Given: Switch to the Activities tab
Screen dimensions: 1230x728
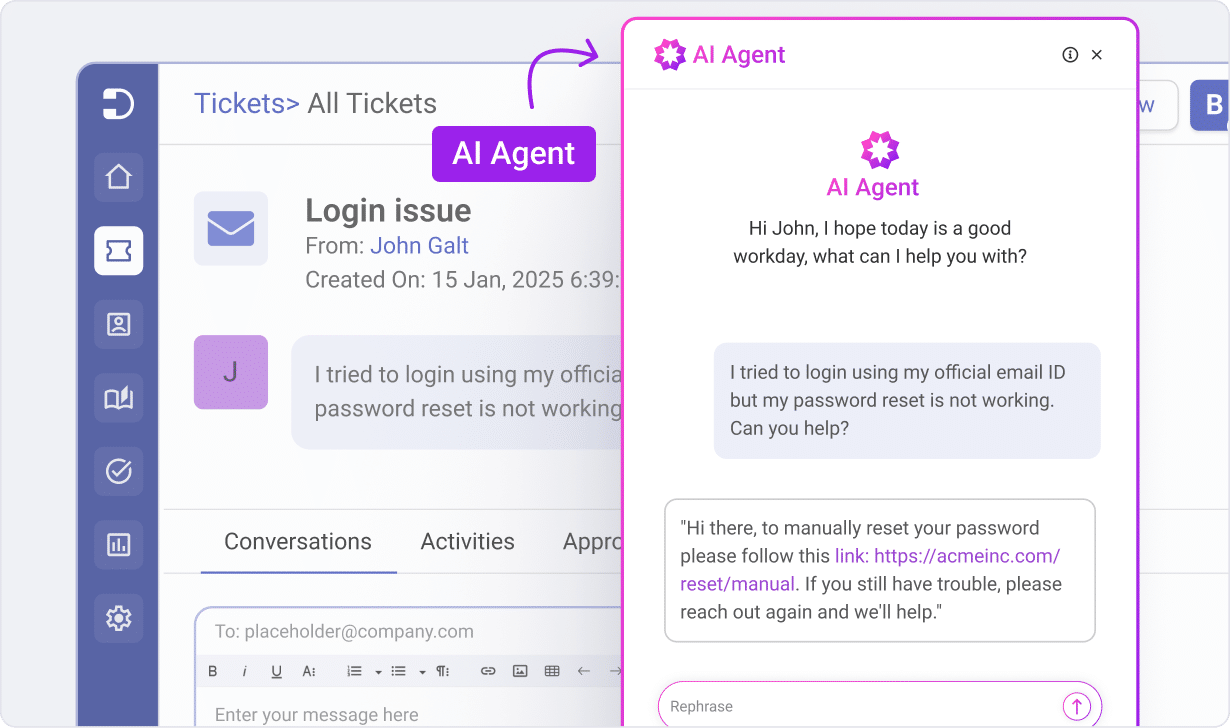Looking at the screenshot, I should (x=467, y=541).
